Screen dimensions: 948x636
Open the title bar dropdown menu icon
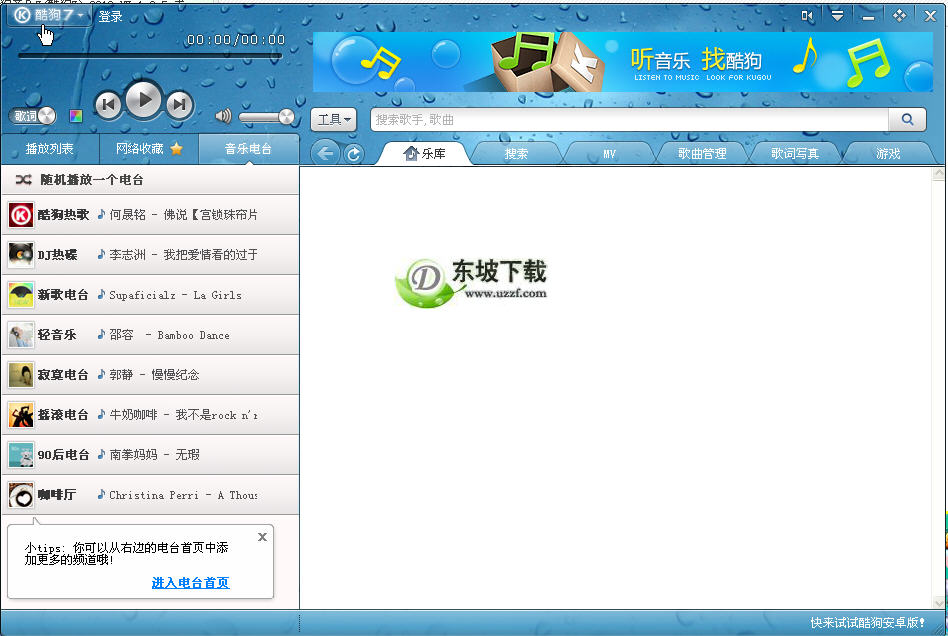click(x=837, y=16)
